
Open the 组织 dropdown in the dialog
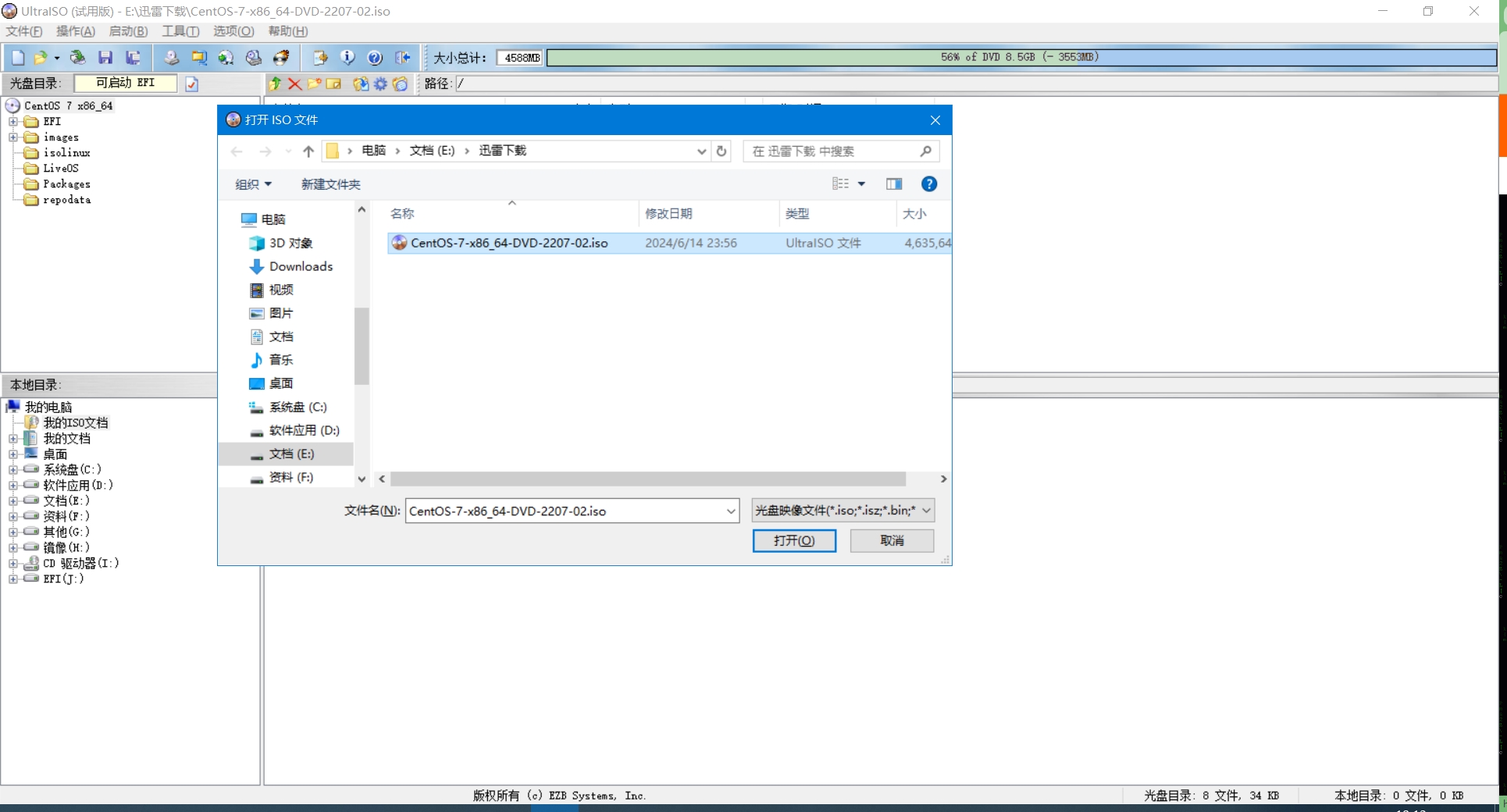click(253, 184)
